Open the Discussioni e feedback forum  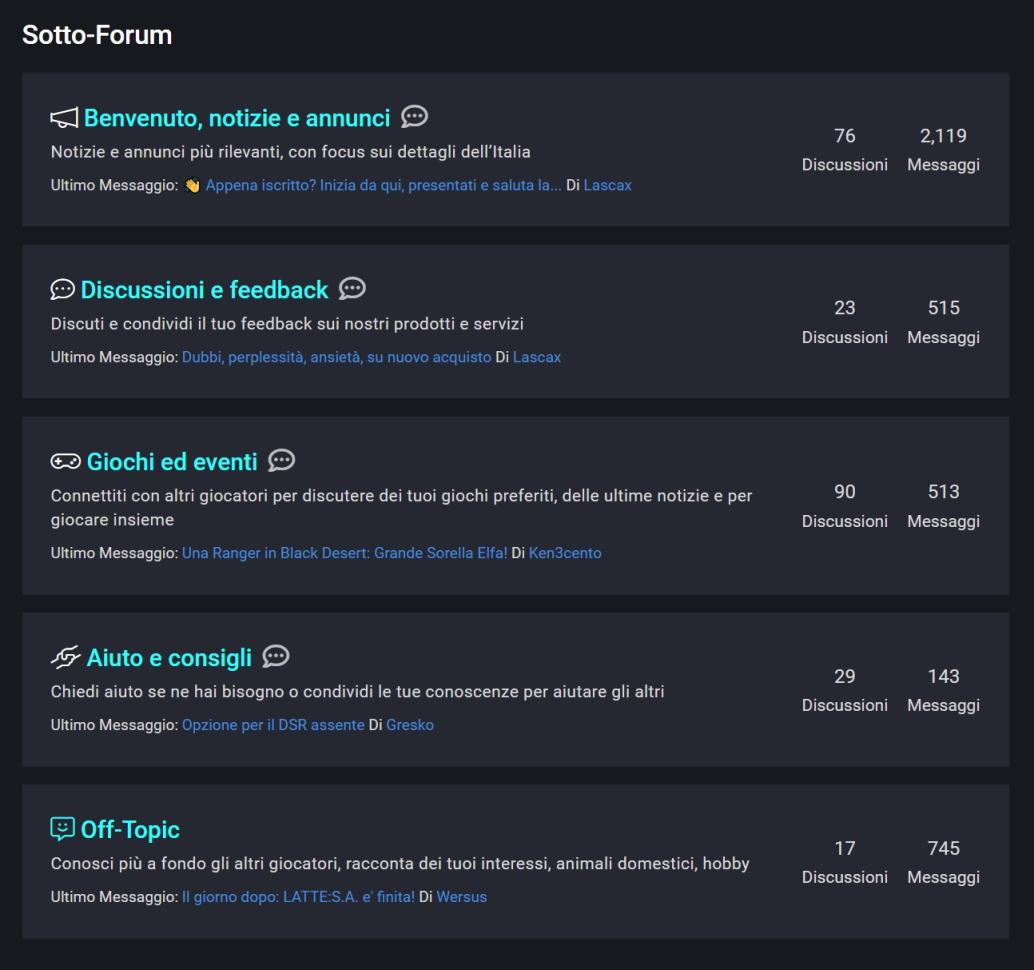[203, 290]
